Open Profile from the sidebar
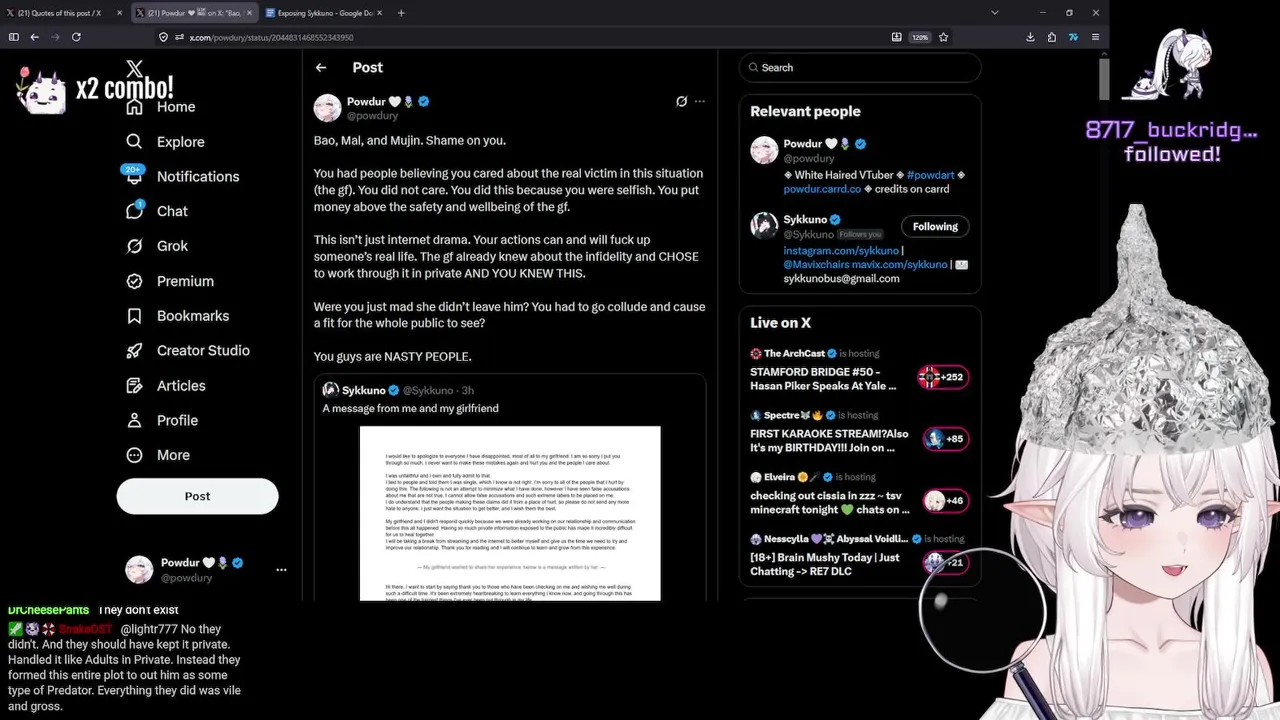Viewport: 1280px width, 720px height. pyautogui.click(x=162, y=421)
